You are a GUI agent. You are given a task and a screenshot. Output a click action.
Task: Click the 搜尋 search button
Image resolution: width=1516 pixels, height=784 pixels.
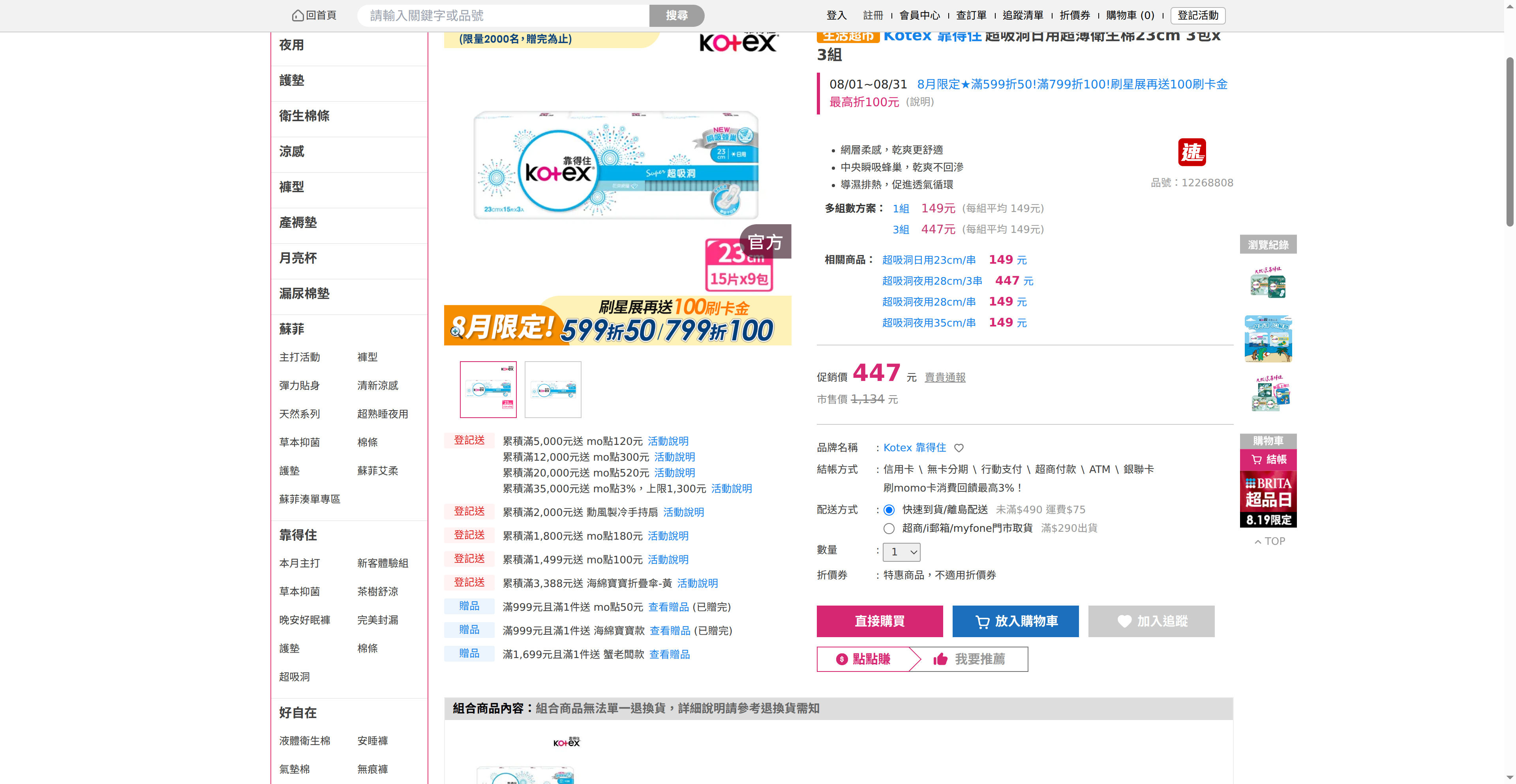(x=677, y=16)
